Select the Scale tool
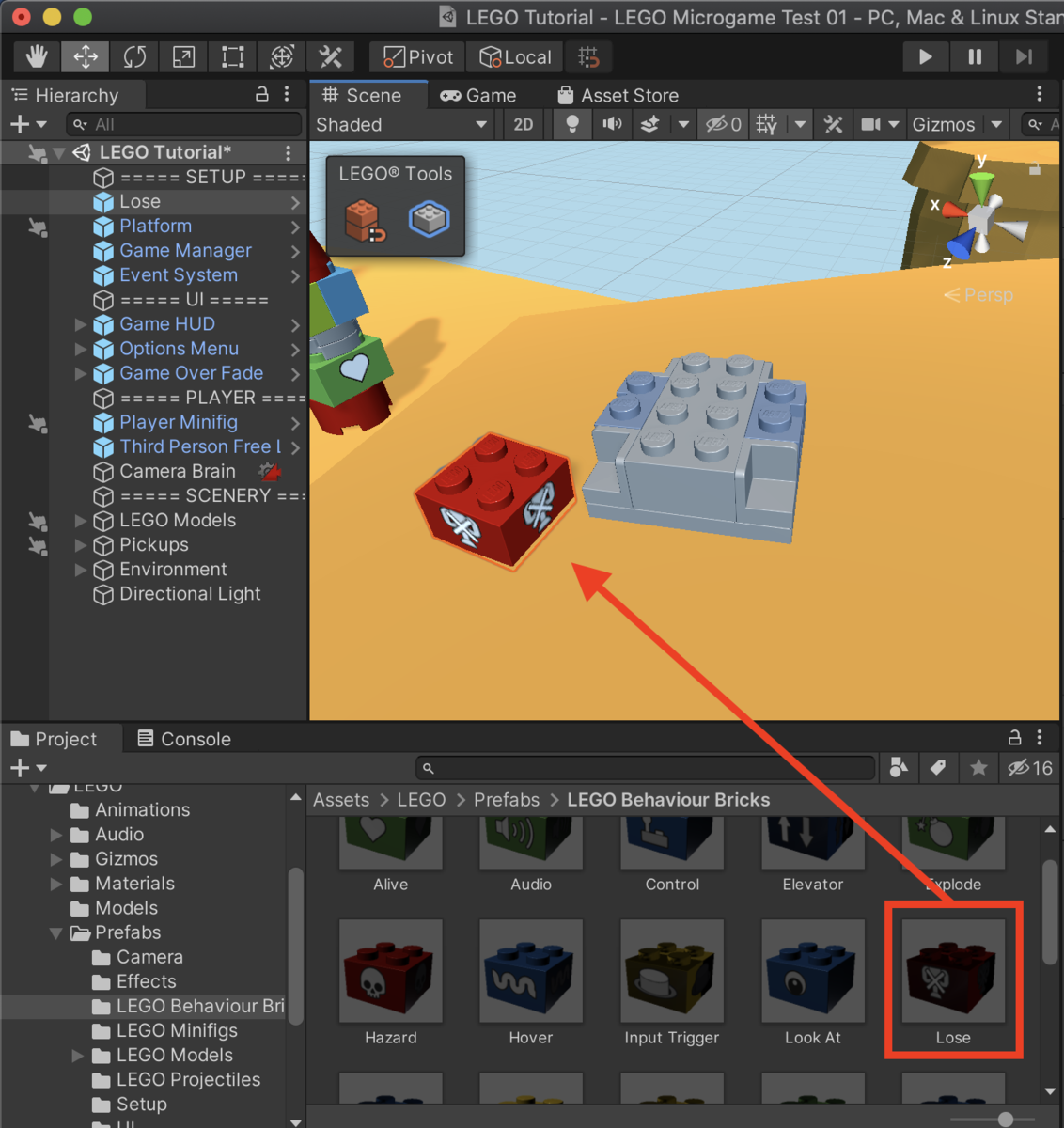The height and width of the screenshot is (1128, 1064). click(183, 57)
